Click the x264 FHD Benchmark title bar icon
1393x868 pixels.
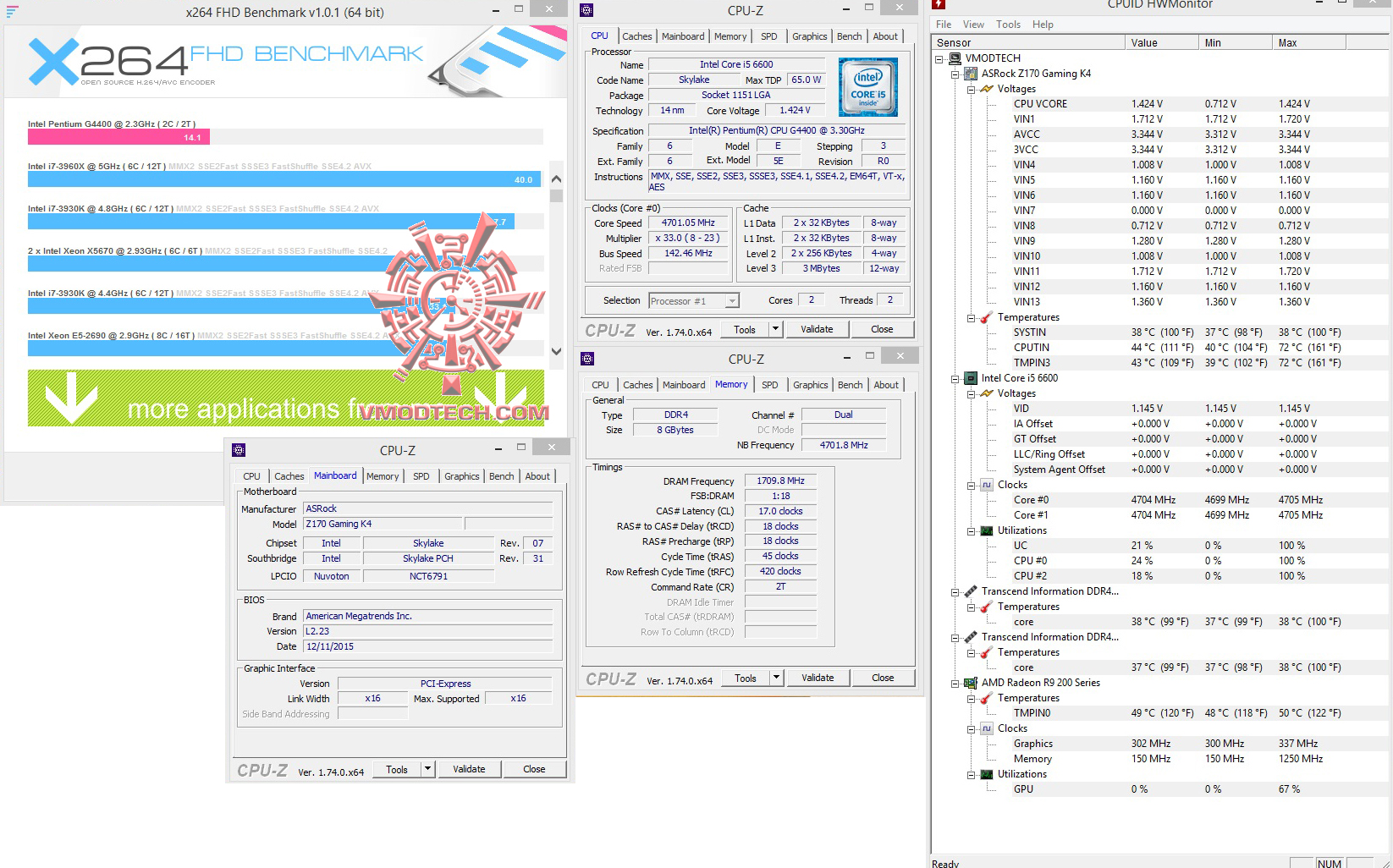click(12, 12)
